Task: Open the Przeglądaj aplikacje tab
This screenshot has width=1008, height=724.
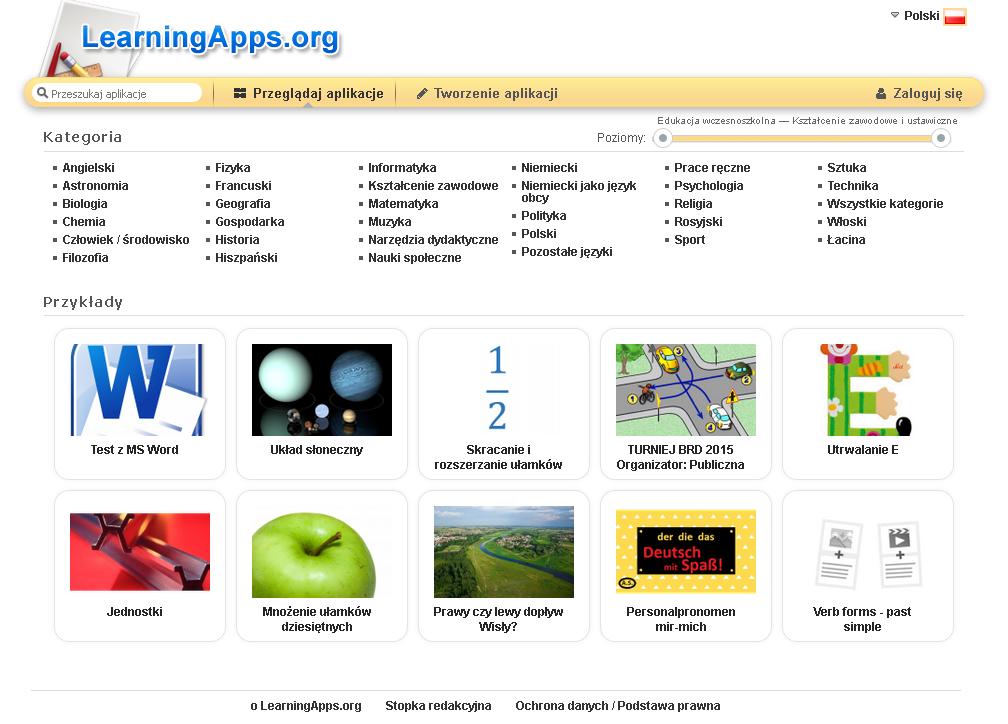Action: pos(309,93)
